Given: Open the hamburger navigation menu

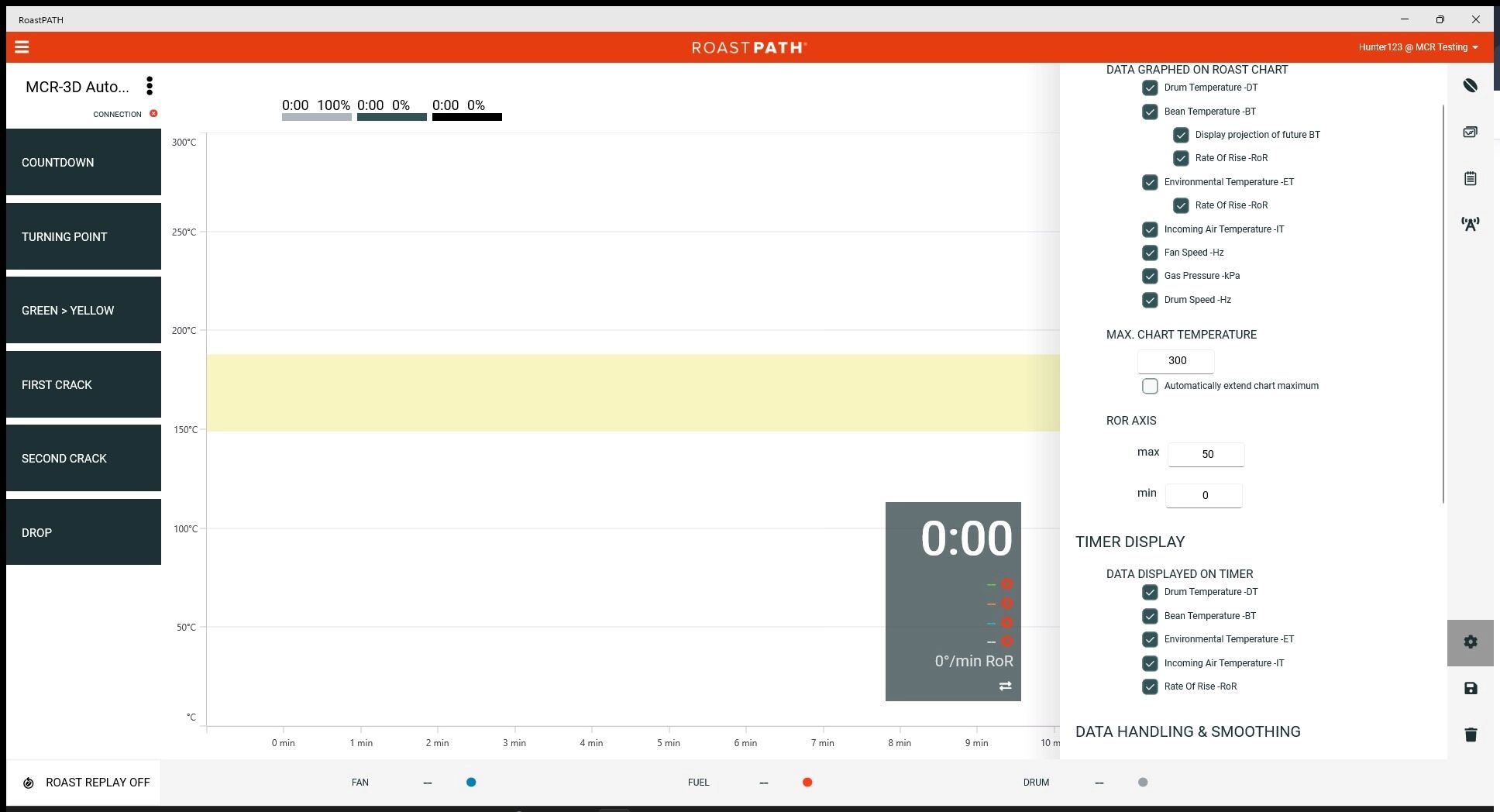Looking at the screenshot, I should 22,47.
